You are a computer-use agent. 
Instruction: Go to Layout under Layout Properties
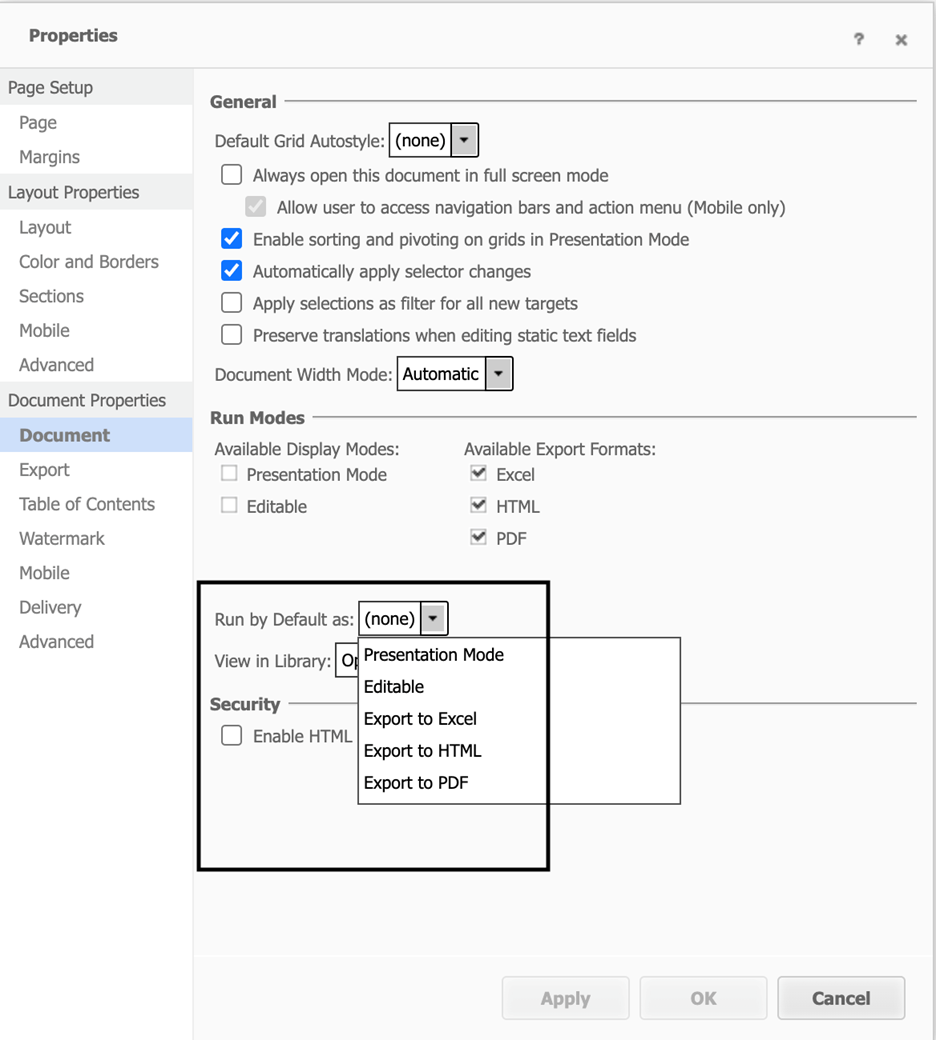[96, 227]
